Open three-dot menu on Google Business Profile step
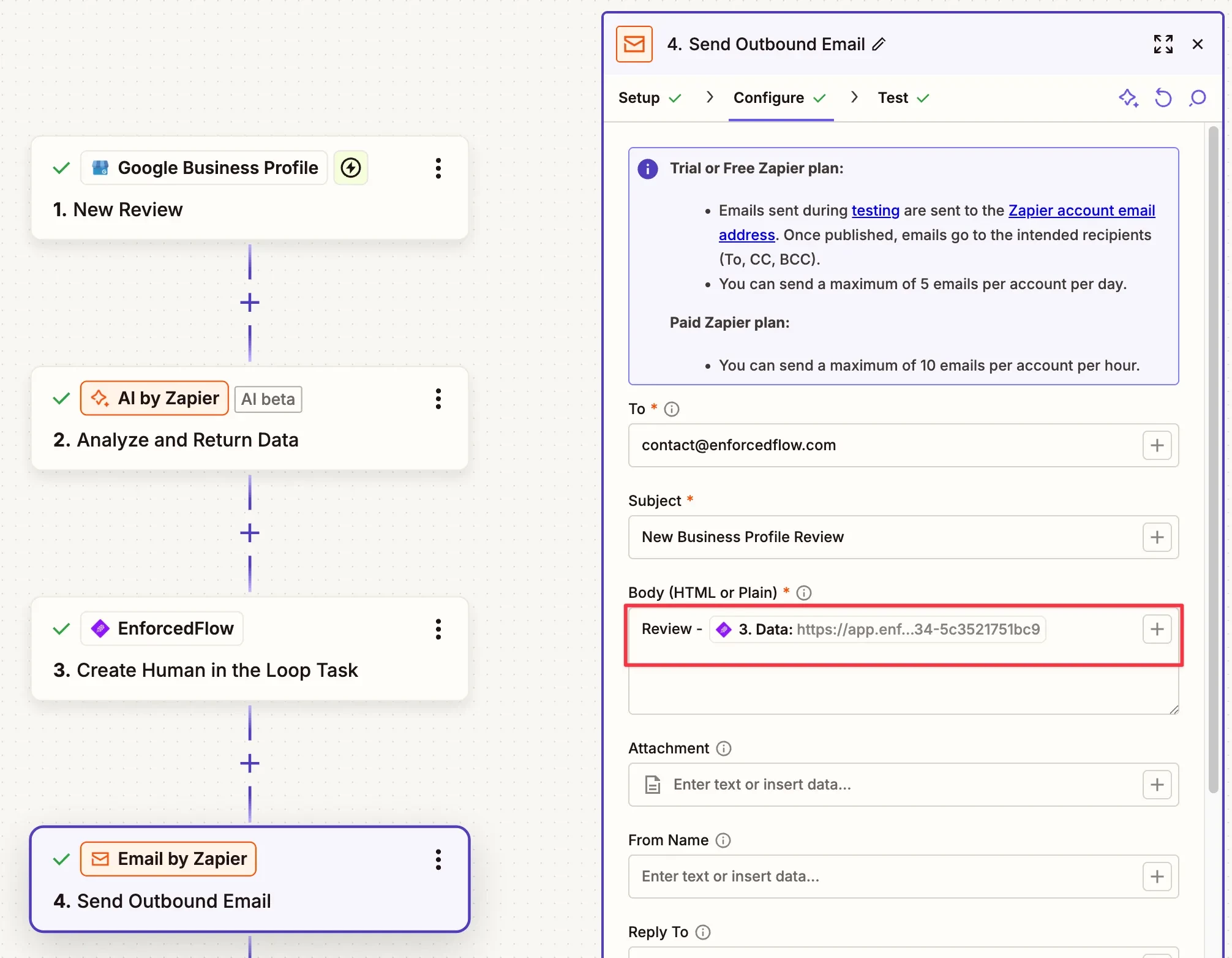This screenshot has width=1232, height=958. pyautogui.click(x=438, y=168)
